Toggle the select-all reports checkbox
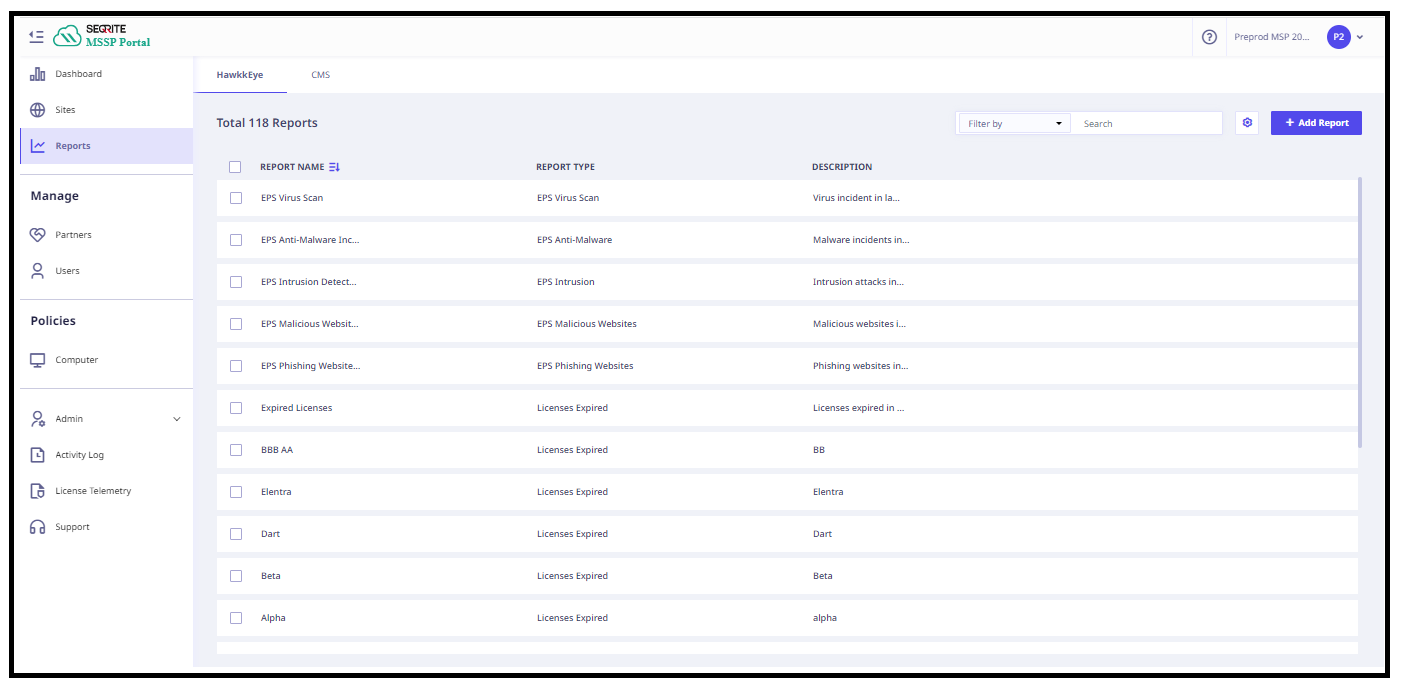This screenshot has height=690, width=1402. [x=235, y=167]
